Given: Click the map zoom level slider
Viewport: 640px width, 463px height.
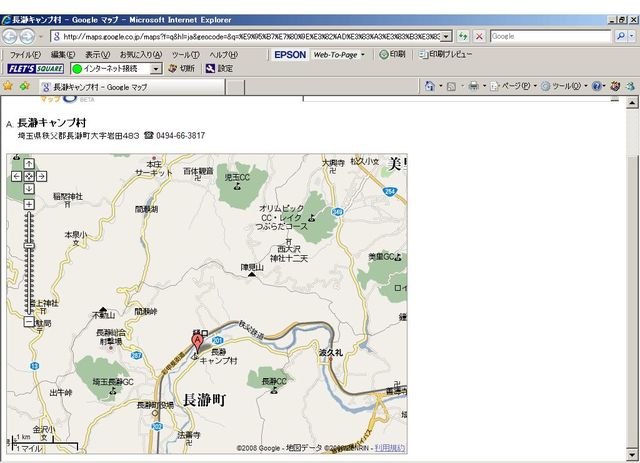Looking at the screenshot, I should pyautogui.click(x=29, y=245).
